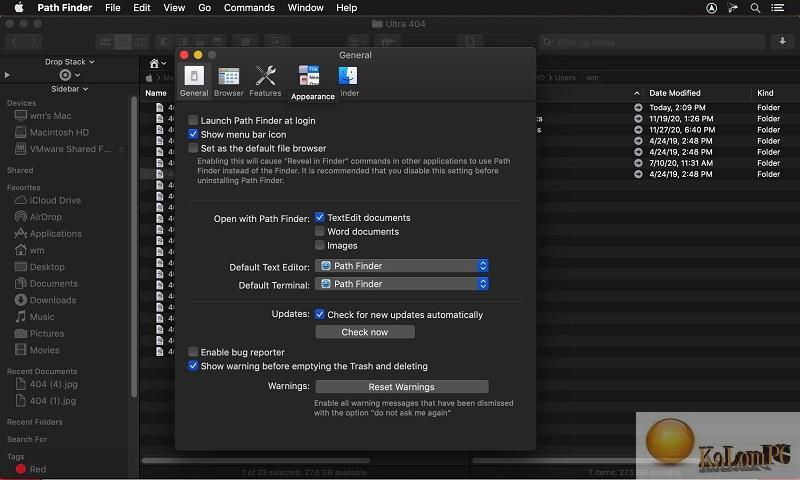
Task: Open the Default Text Editor dropdown
Action: tap(402, 266)
